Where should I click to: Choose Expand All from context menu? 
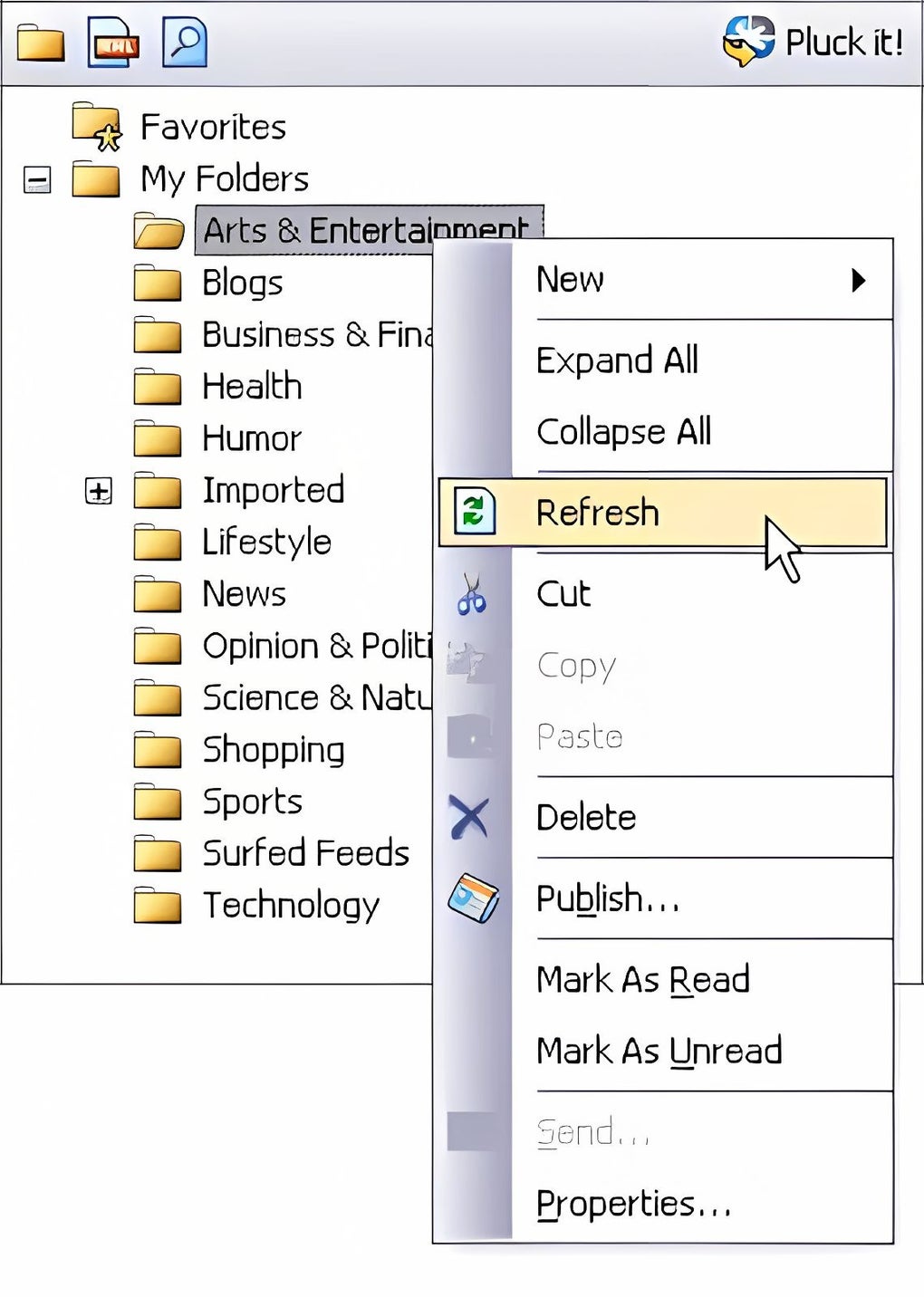[617, 360]
